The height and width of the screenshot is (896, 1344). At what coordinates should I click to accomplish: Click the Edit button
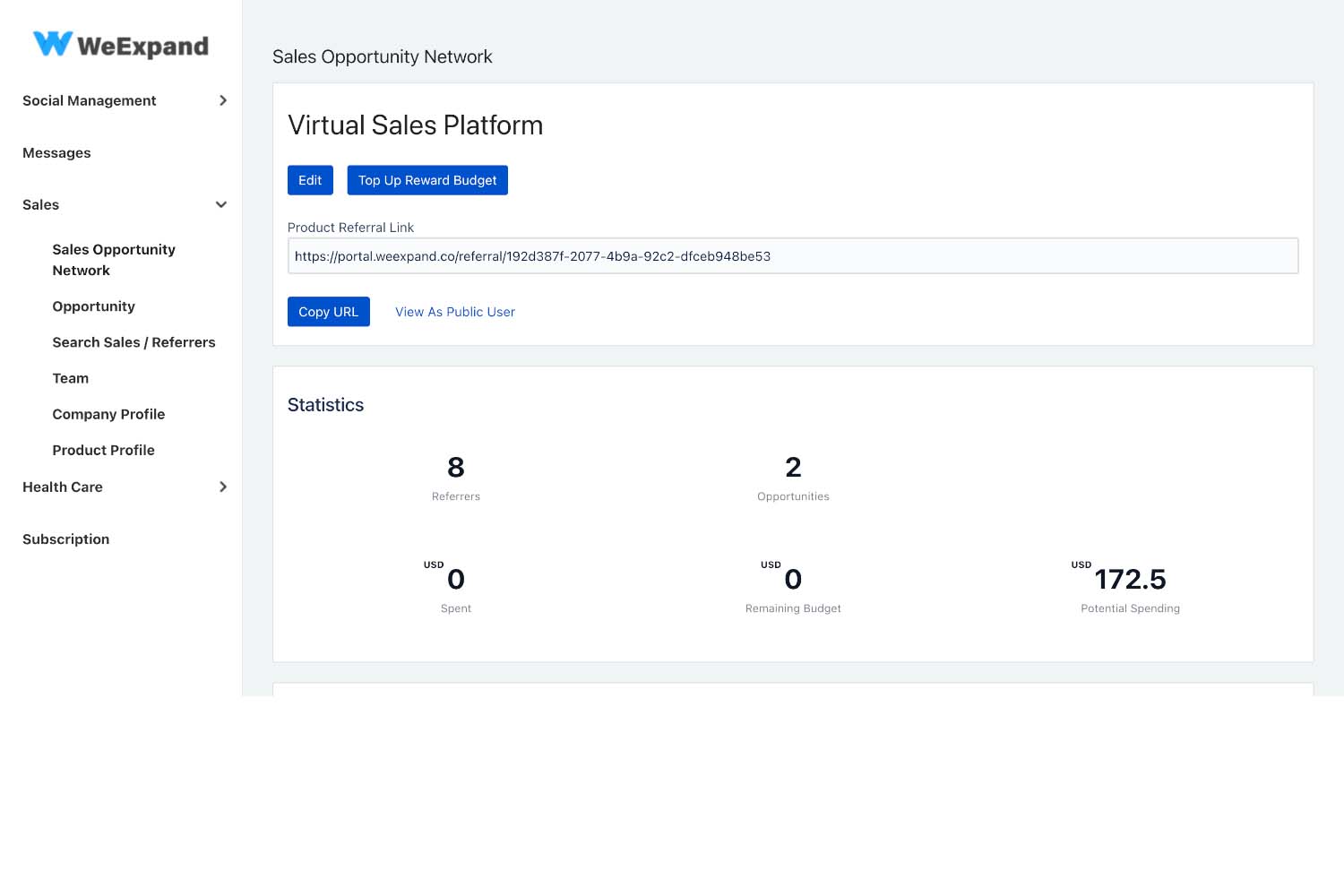pyautogui.click(x=310, y=180)
